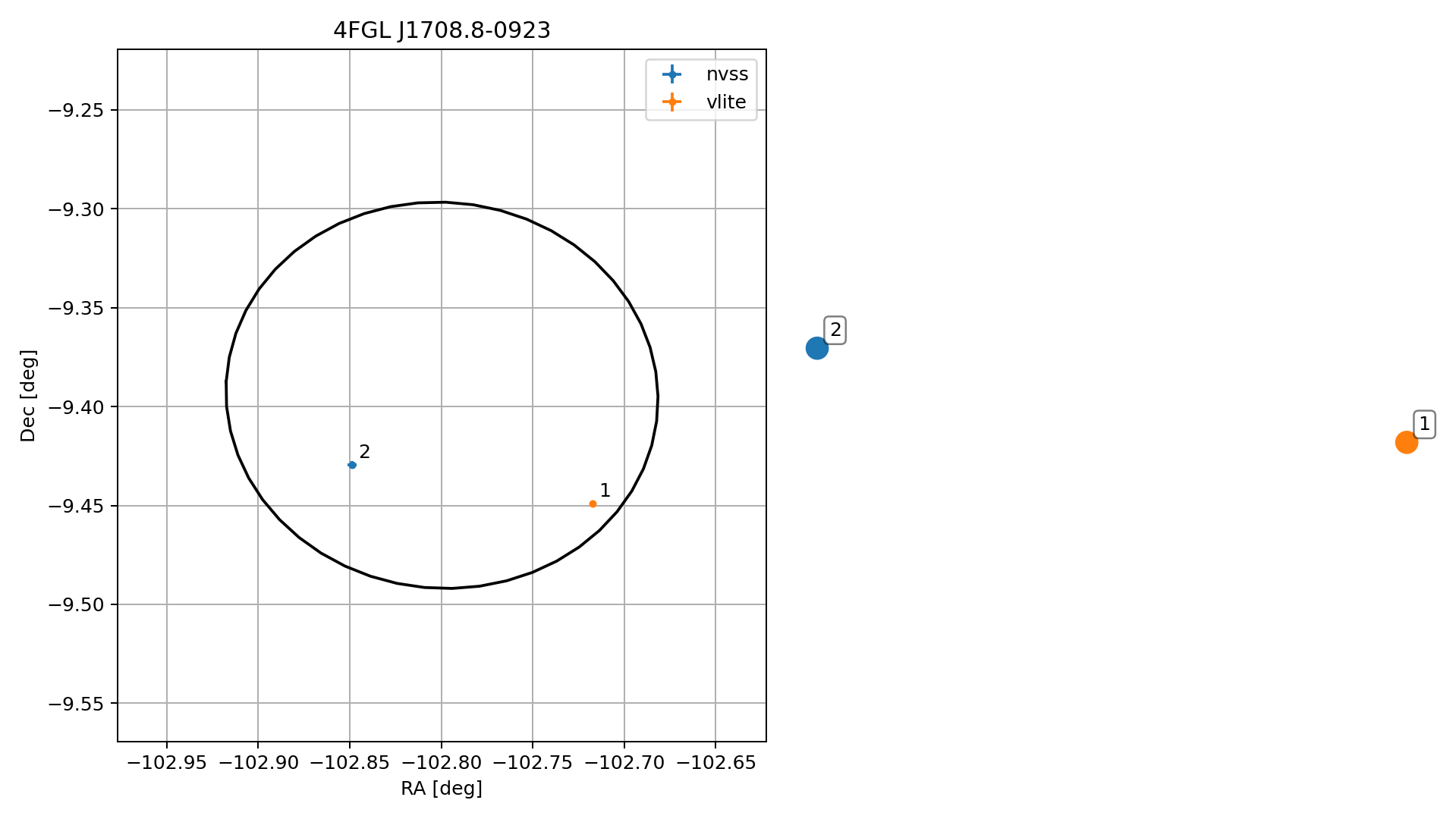Click the x-axis tick −102.85
Viewport: 1456px width, 819px height.
tap(350, 763)
